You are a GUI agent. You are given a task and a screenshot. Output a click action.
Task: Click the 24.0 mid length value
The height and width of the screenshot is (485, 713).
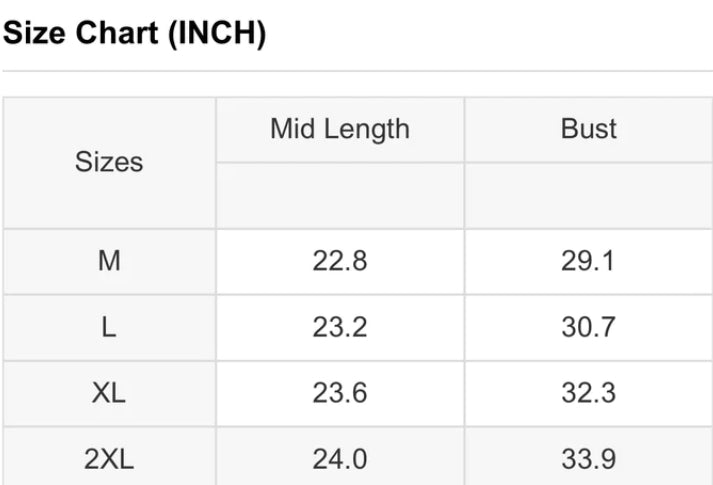[340, 458]
